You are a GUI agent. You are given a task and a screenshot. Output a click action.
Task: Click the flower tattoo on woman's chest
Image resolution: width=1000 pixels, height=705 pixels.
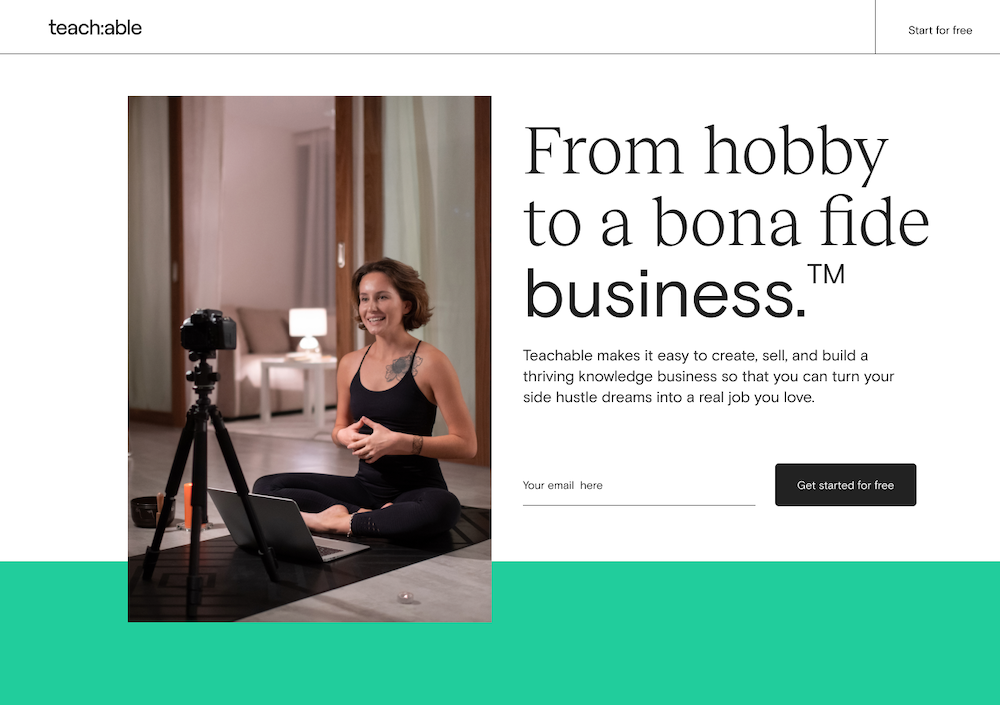coord(402,367)
